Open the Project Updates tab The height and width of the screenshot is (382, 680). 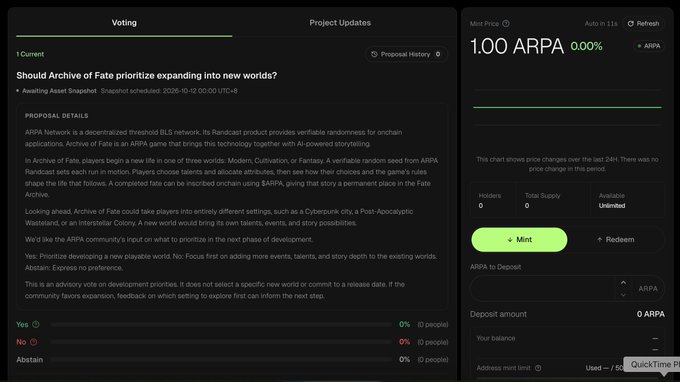[340, 23]
